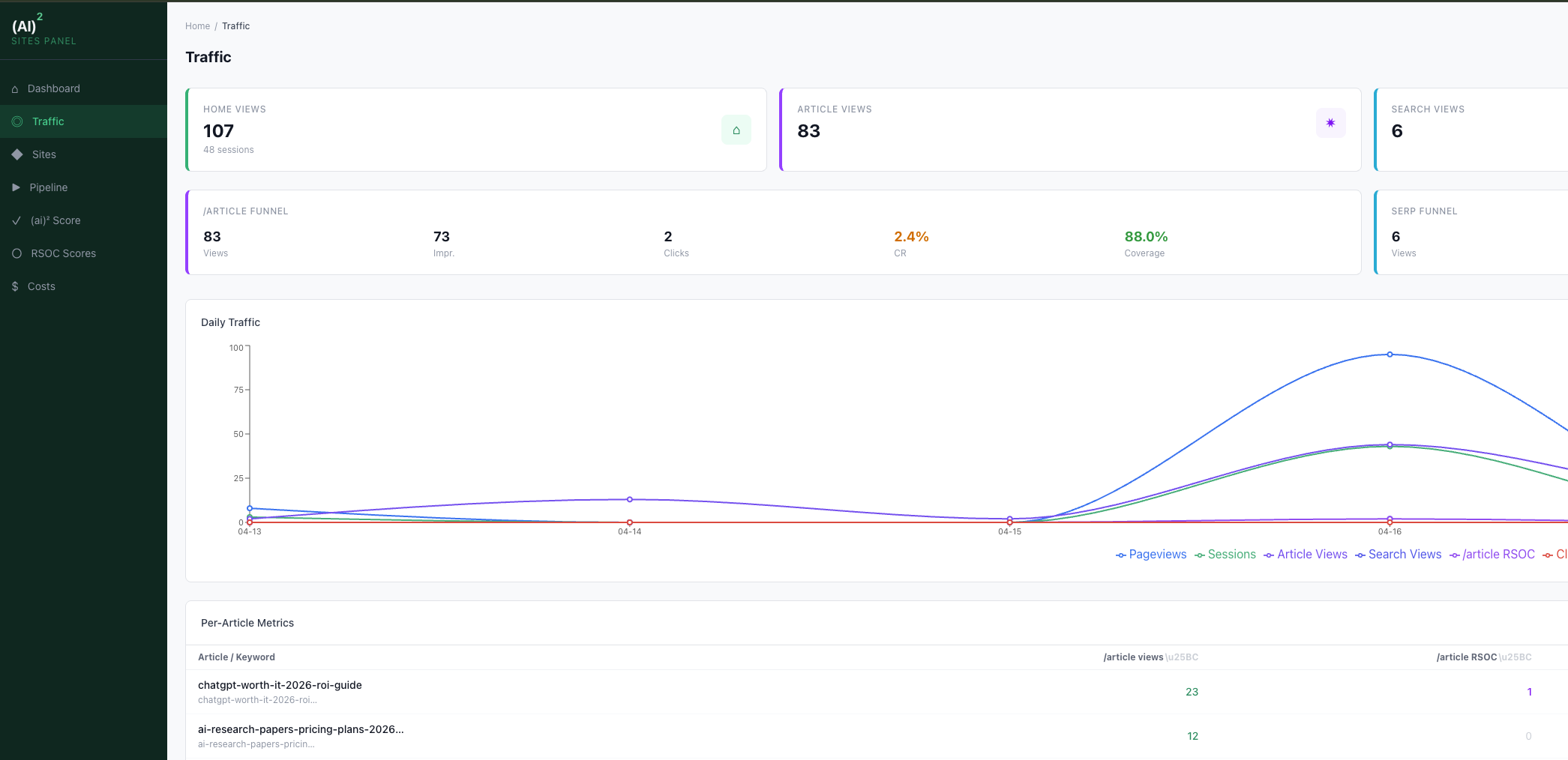Click the 73 Impr. value

(442, 237)
